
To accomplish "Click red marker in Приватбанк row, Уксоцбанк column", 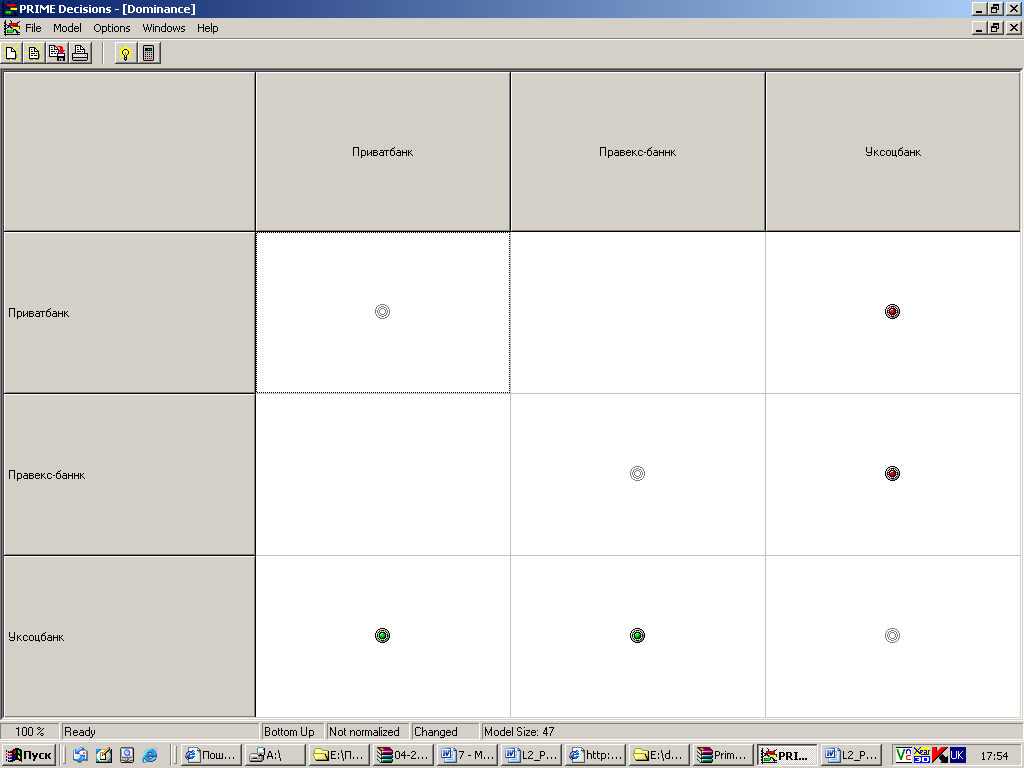I will pyautogui.click(x=892, y=312).
